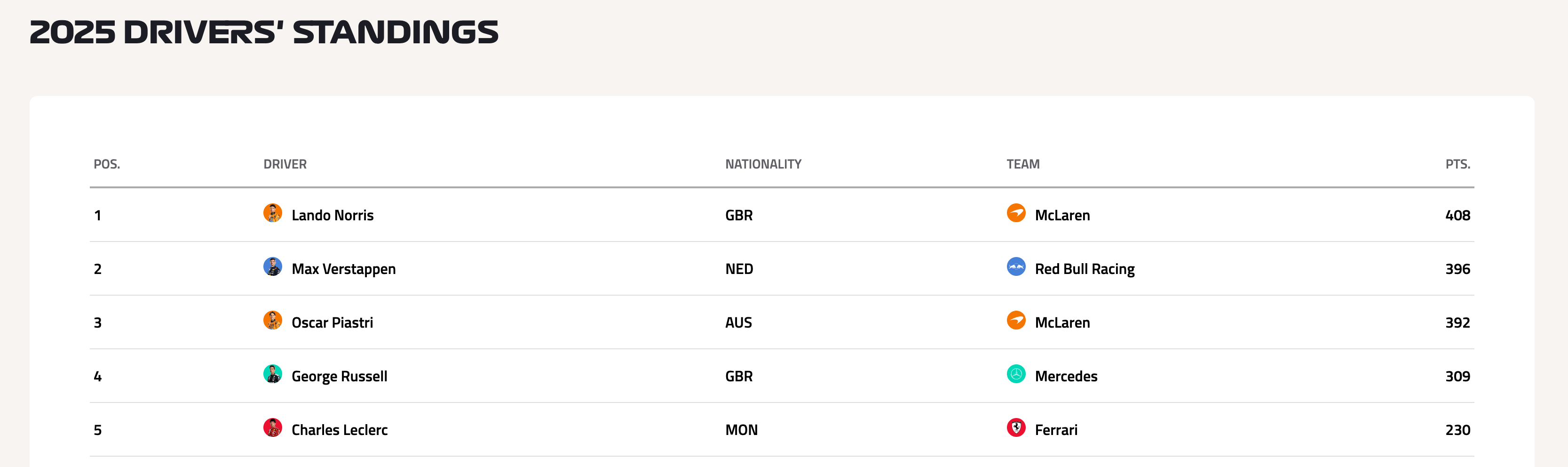Click nationality NED
1568x467 pixels.
pos(739,269)
